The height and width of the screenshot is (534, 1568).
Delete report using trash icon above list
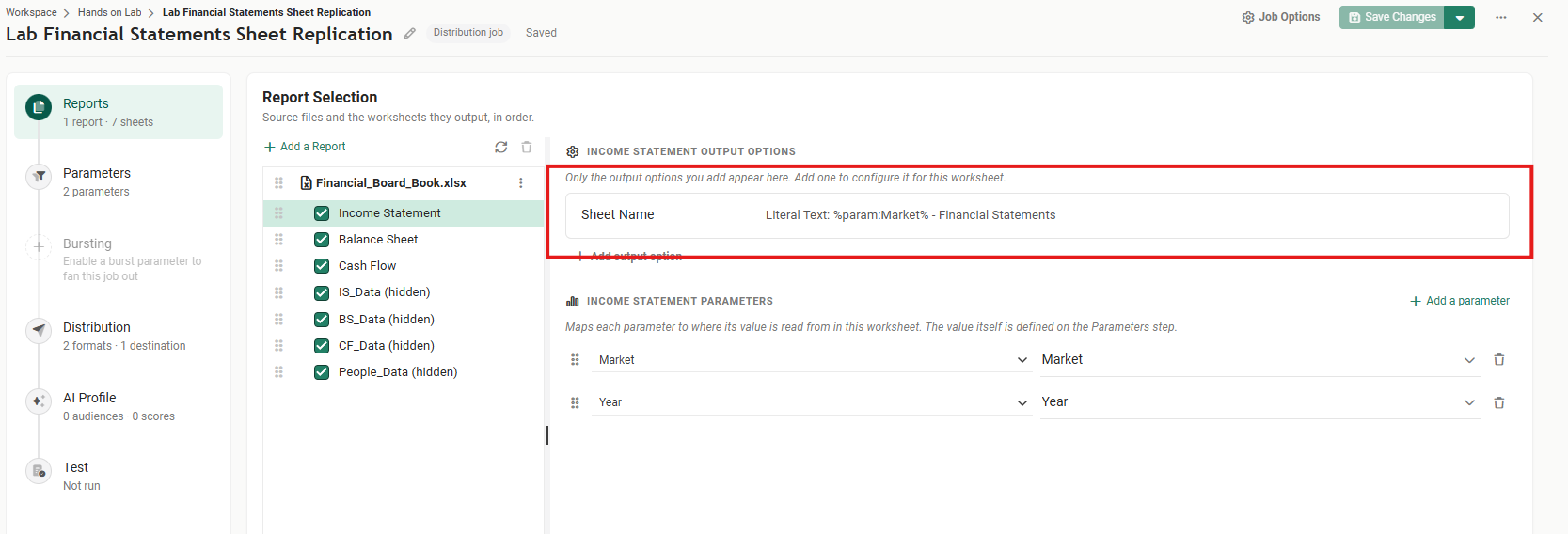tap(527, 147)
